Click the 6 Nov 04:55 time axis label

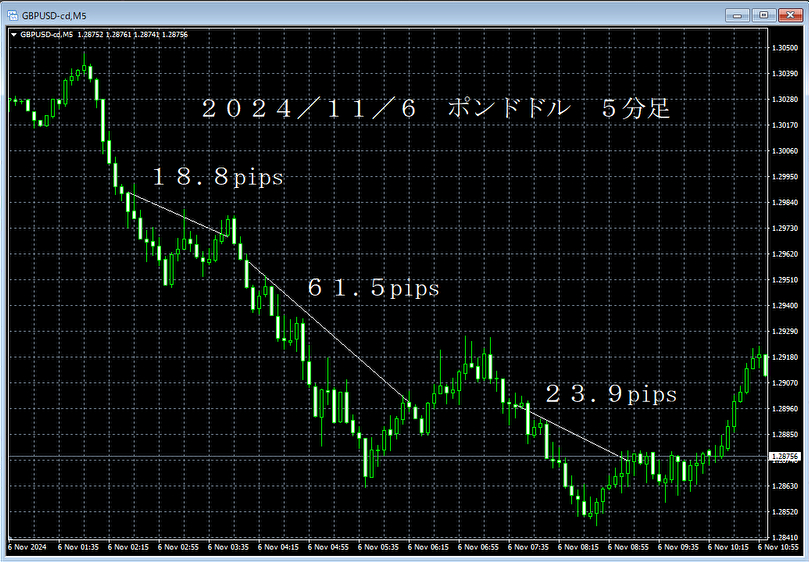pos(328,547)
